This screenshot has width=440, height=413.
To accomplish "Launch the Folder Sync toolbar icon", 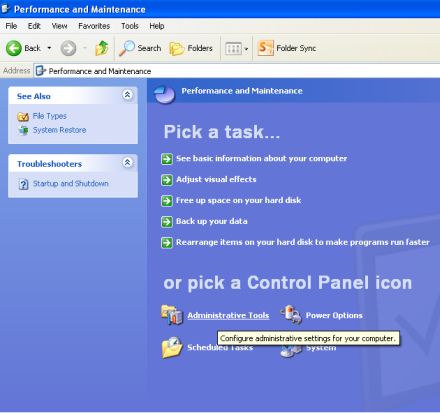I will [266, 48].
